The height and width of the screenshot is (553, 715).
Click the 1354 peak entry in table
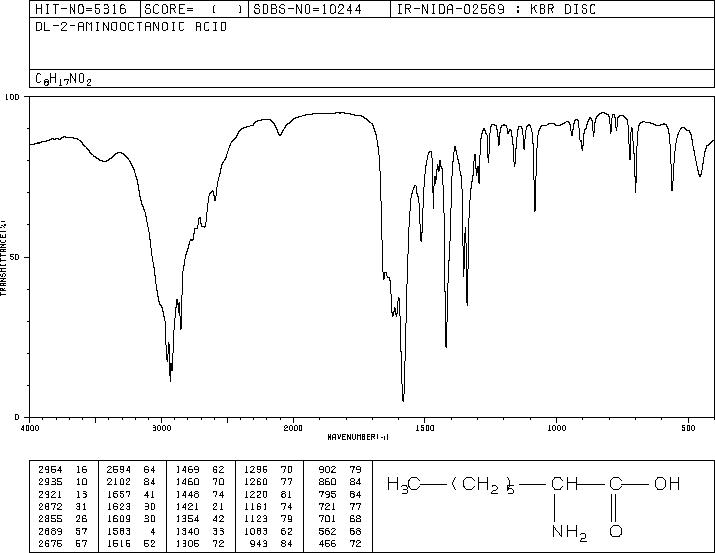[x=200, y=519]
